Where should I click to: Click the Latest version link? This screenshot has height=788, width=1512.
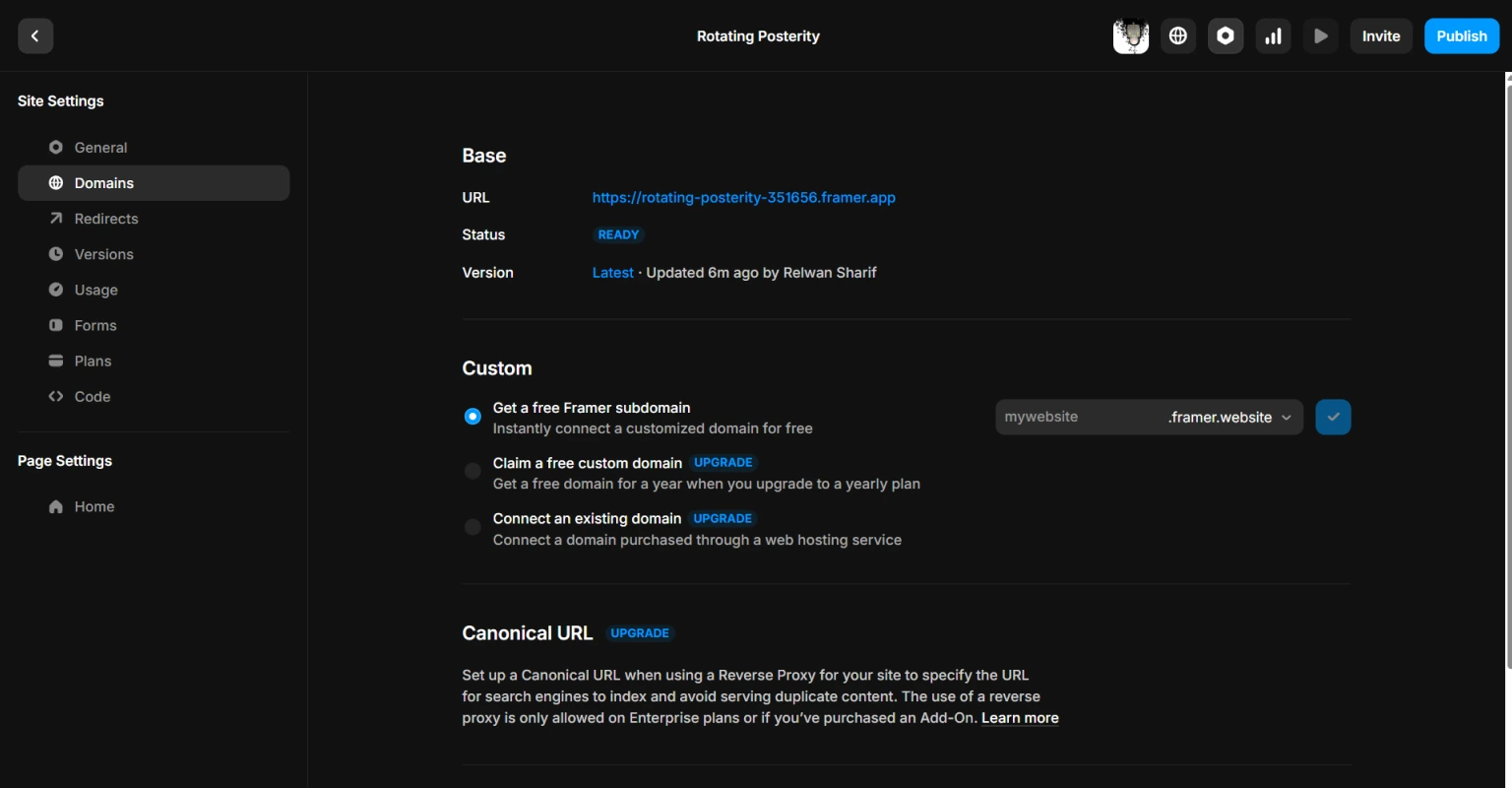tap(612, 273)
